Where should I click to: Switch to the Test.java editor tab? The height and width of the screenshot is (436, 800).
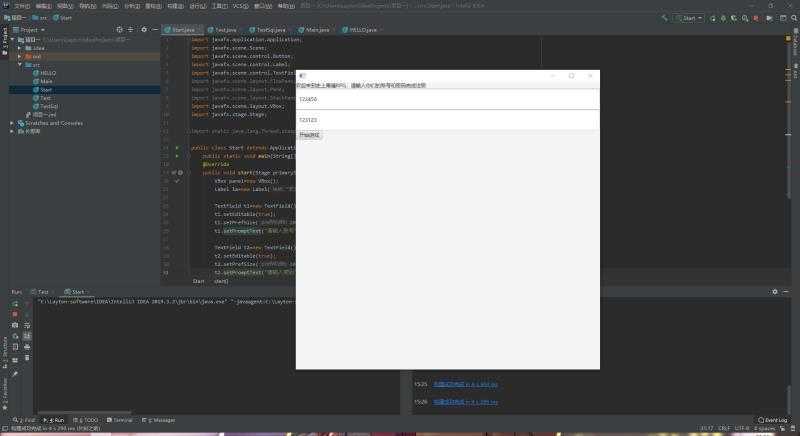[222, 30]
